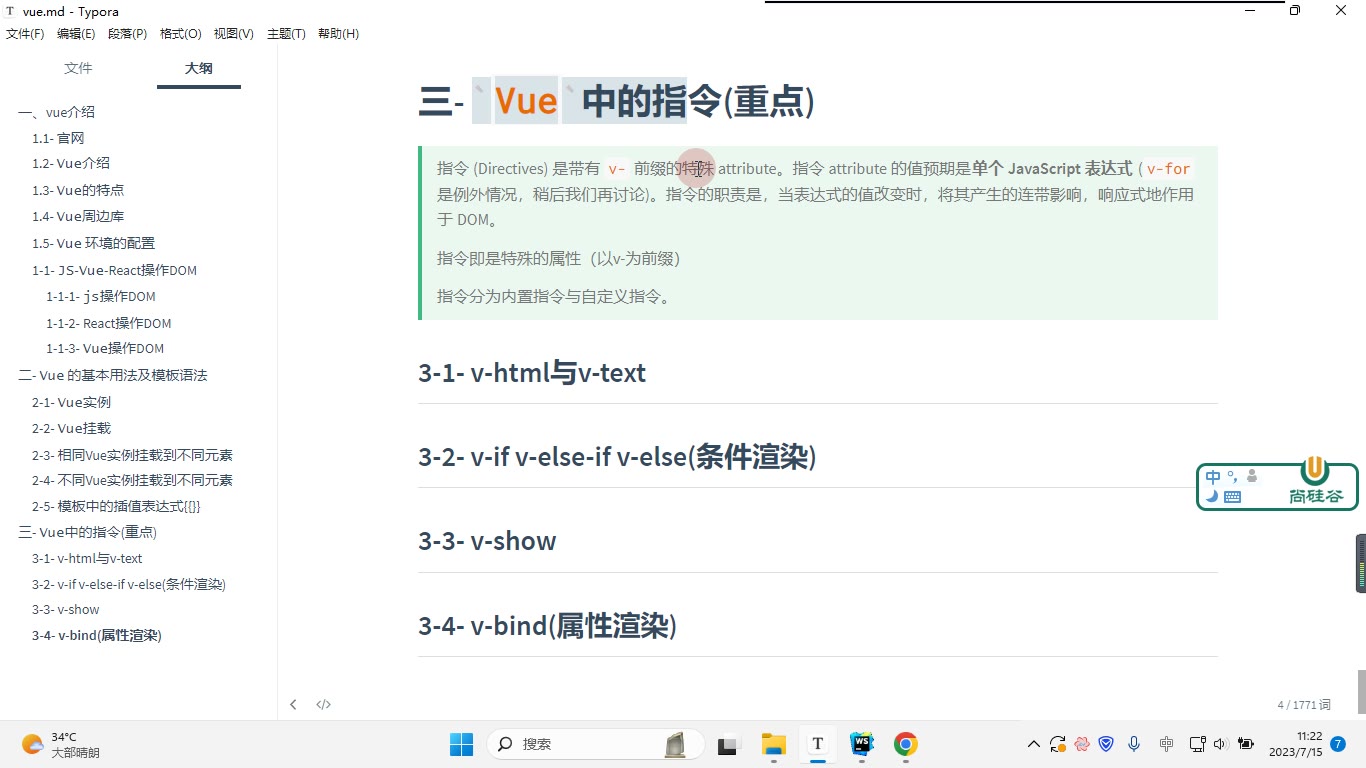The width and height of the screenshot is (1366, 768).
Task: Jump to outline item 2-4- 不同Vue实例挂载到不同元素
Action: [x=133, y=480]
